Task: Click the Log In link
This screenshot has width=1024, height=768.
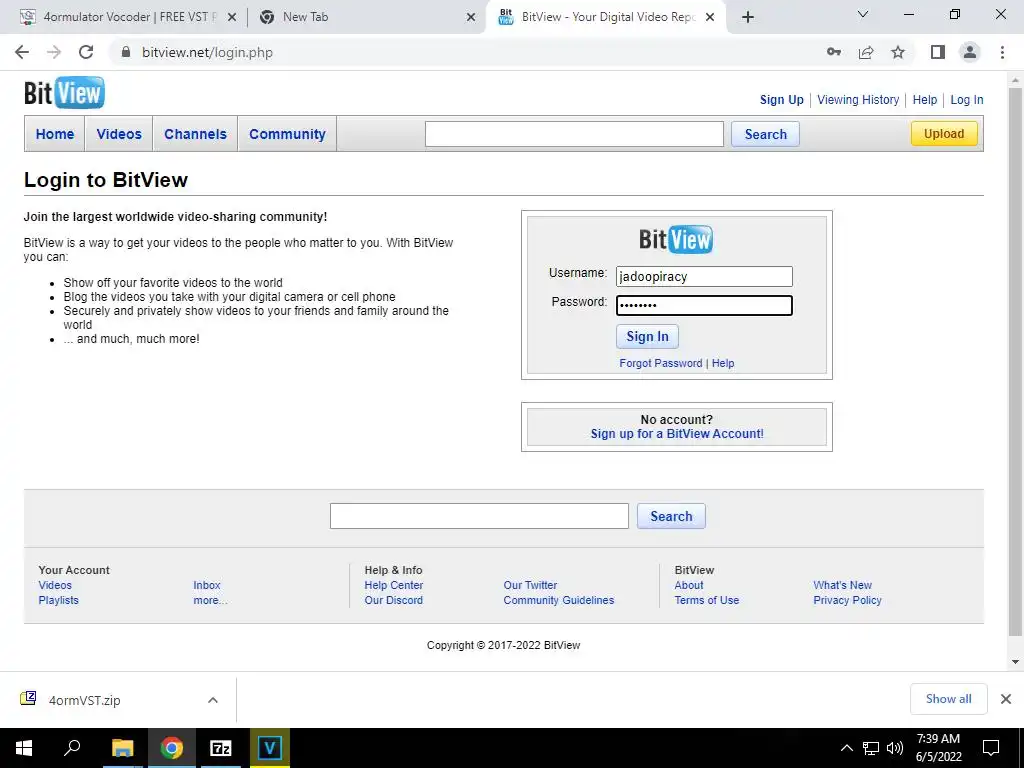Action: tap(967, 100)
